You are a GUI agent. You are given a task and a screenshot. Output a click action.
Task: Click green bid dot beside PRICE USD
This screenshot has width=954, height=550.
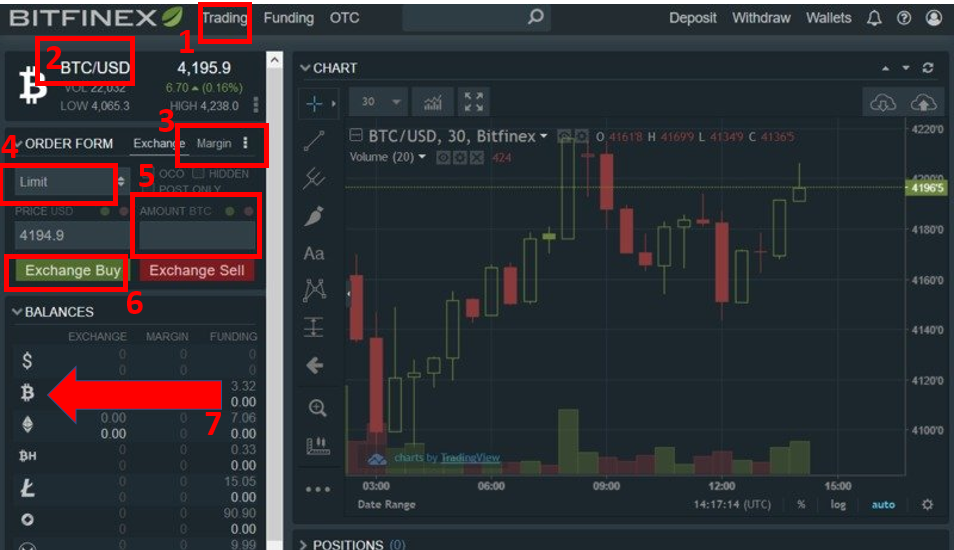pos(105,211)
